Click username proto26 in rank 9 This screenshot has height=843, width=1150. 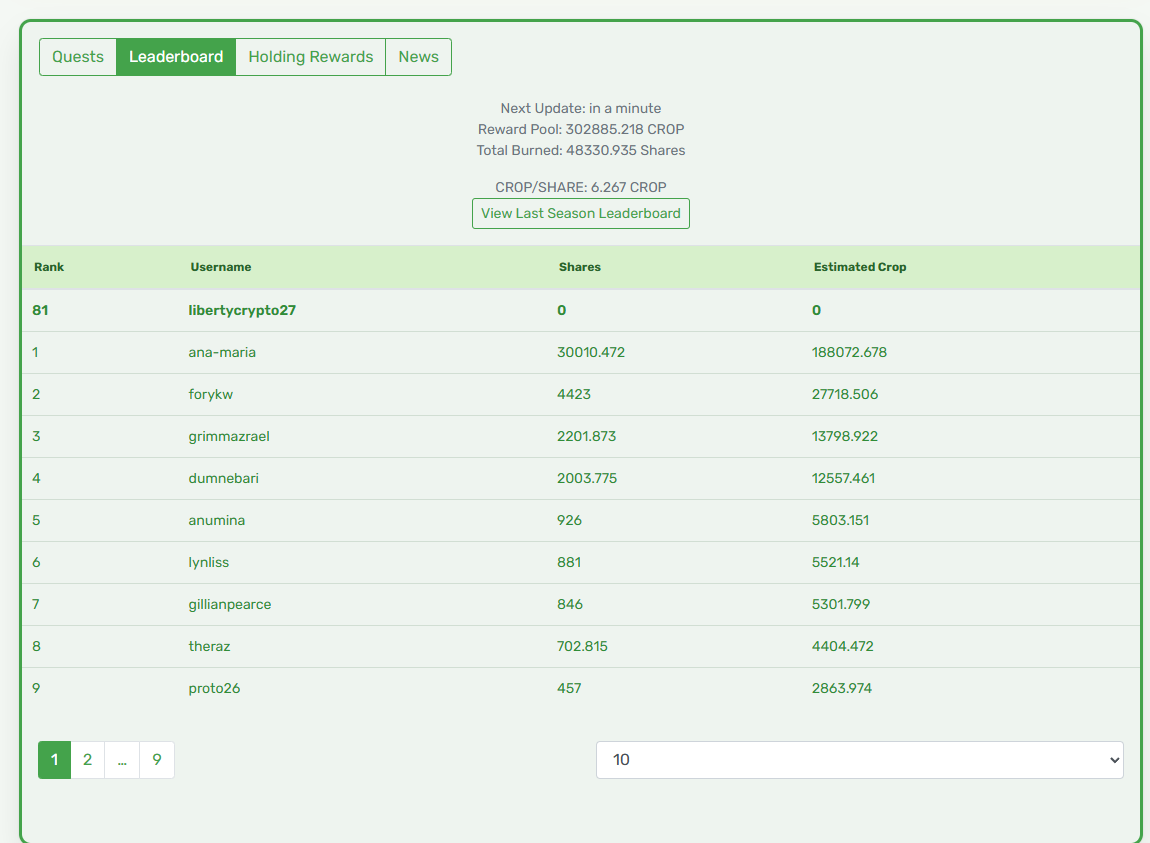[214, 688]
